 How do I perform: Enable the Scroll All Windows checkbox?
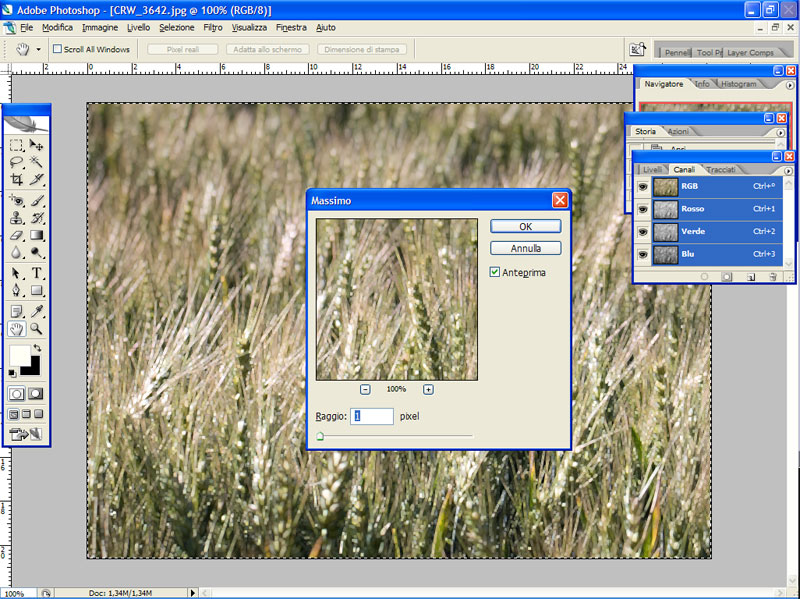(x=58, y=49)
